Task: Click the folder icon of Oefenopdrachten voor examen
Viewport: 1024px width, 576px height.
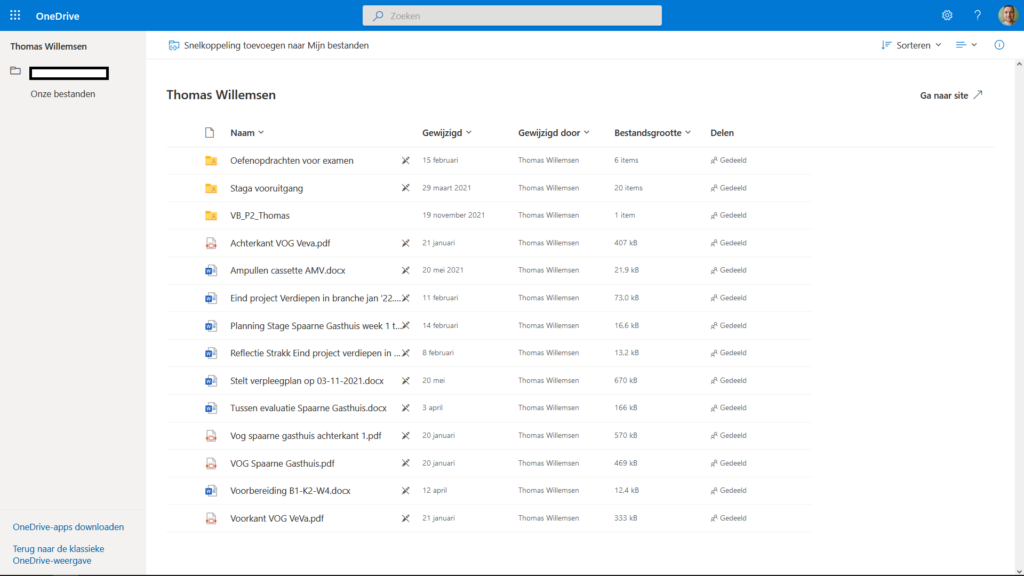Action: point(211,160)
